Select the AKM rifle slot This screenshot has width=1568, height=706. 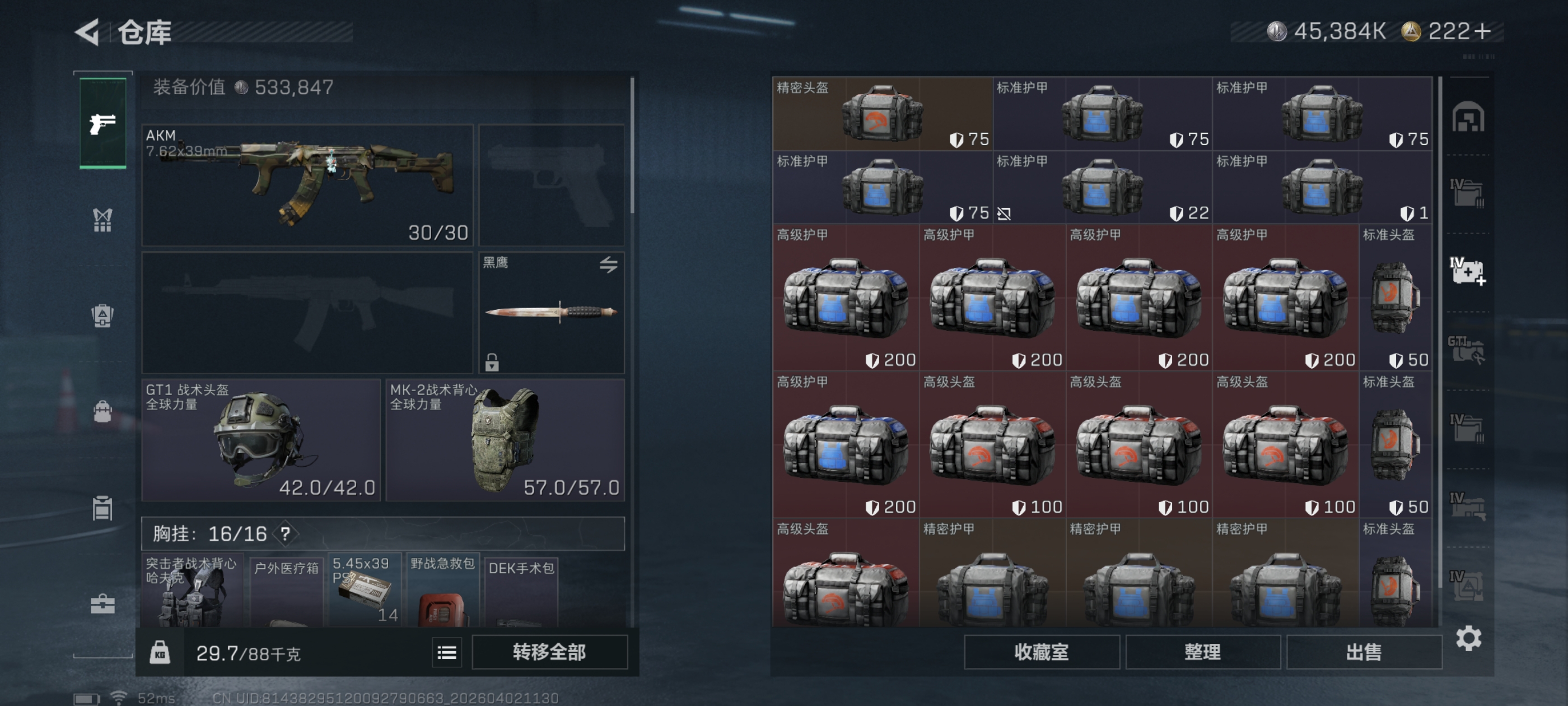307,184
